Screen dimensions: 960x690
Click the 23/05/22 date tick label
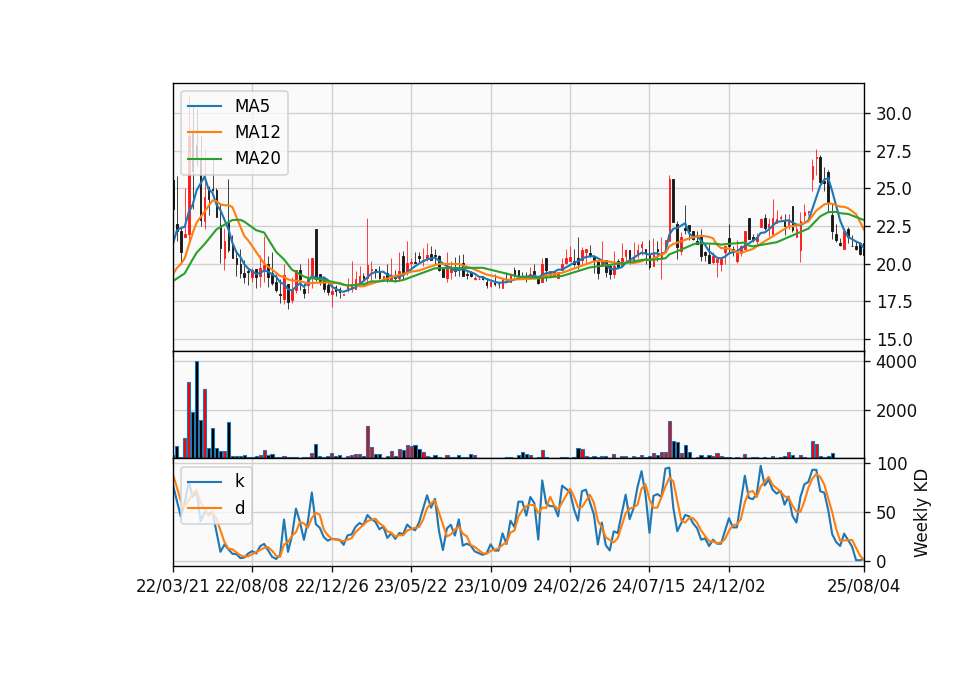411,587
